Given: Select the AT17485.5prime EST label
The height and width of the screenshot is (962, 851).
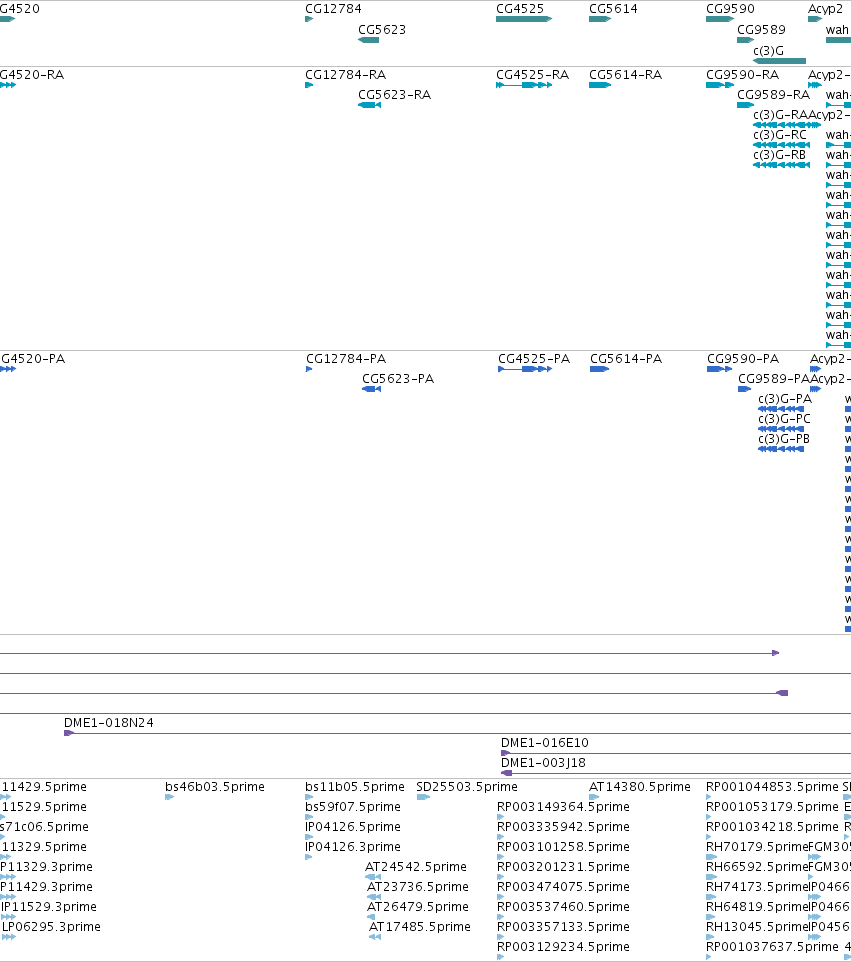Looking at the screenshot, I should 420,926.
